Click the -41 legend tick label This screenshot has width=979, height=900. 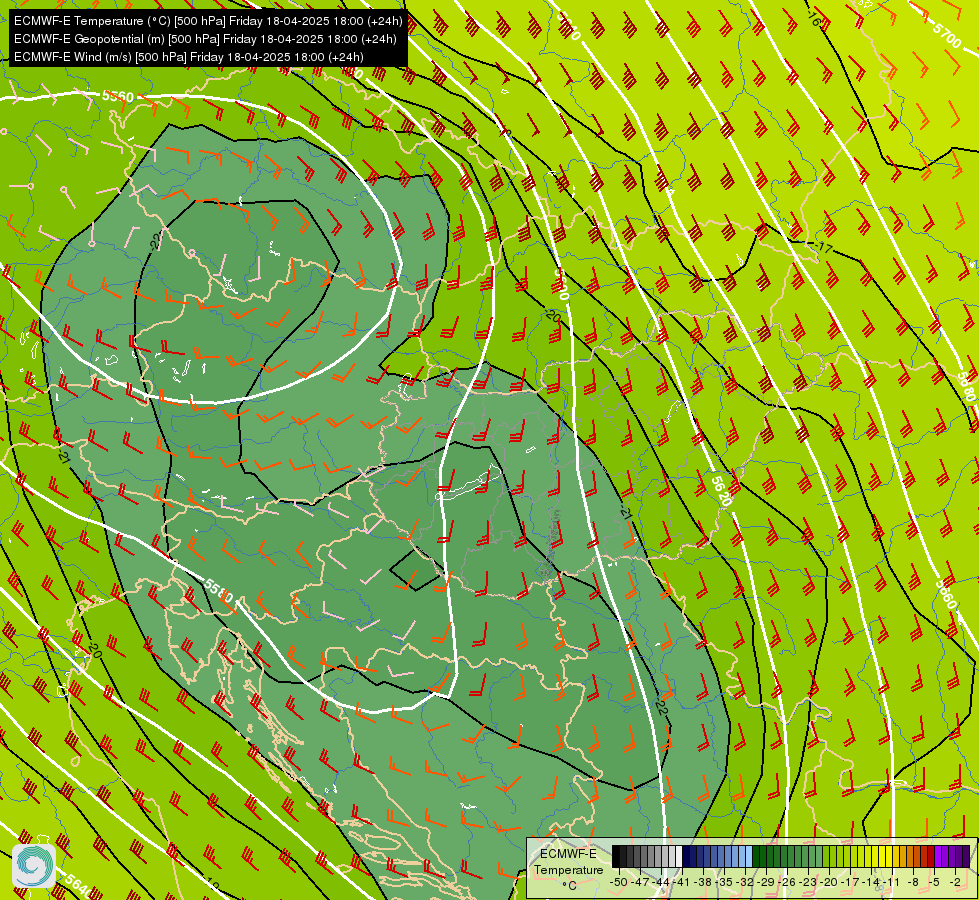point(682,882)
